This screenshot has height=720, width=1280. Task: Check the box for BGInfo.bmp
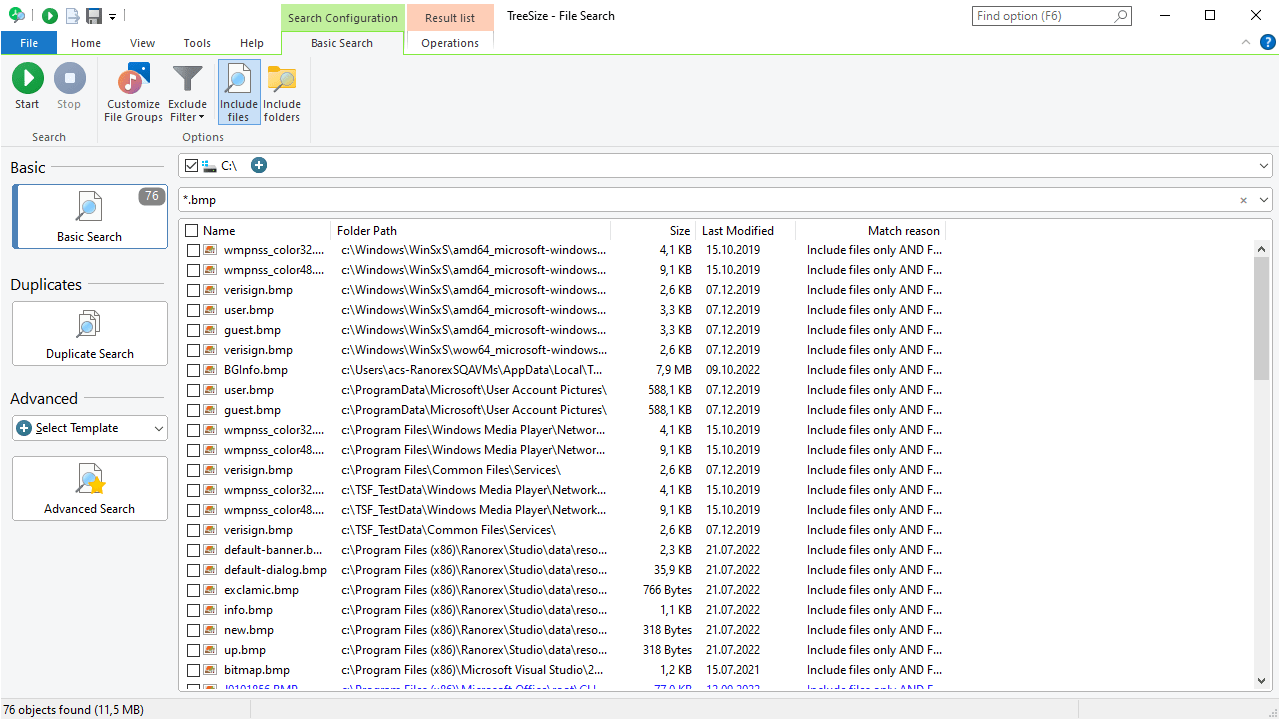(x=193, y=370)
